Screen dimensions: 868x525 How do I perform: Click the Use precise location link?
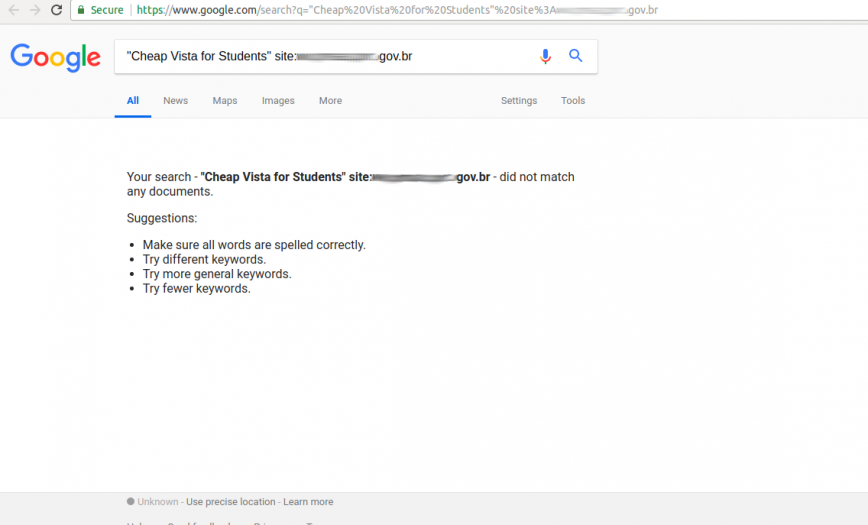[x=230, y=502]
